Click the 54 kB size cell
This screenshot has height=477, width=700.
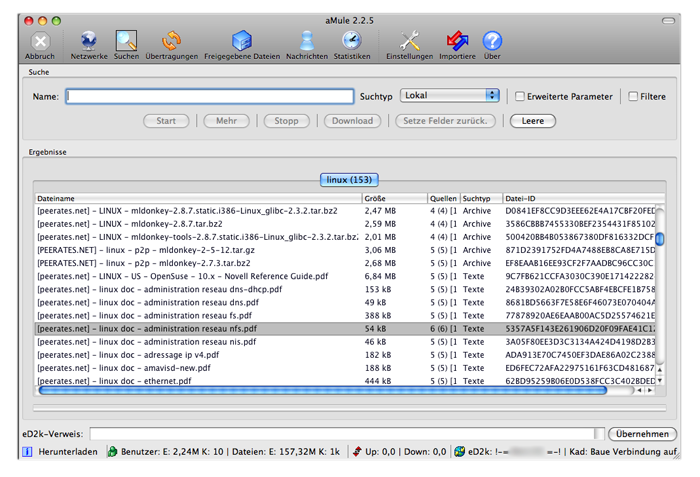pos(375,329)
